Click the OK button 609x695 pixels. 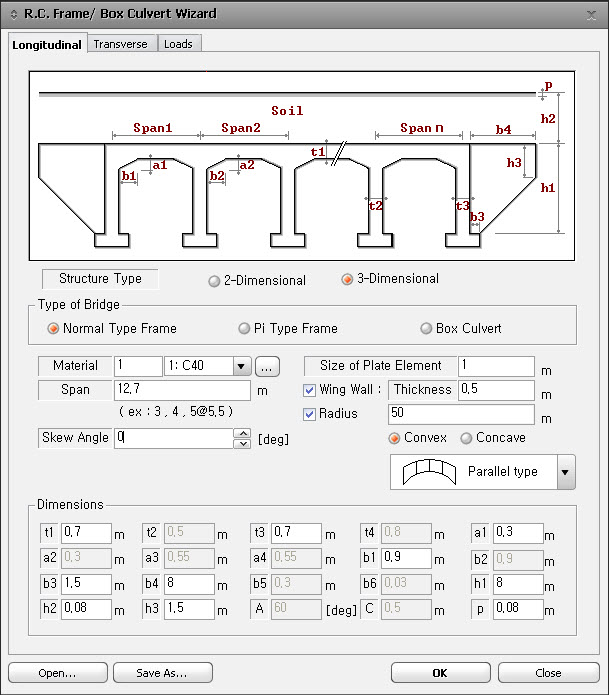point(440,673)
